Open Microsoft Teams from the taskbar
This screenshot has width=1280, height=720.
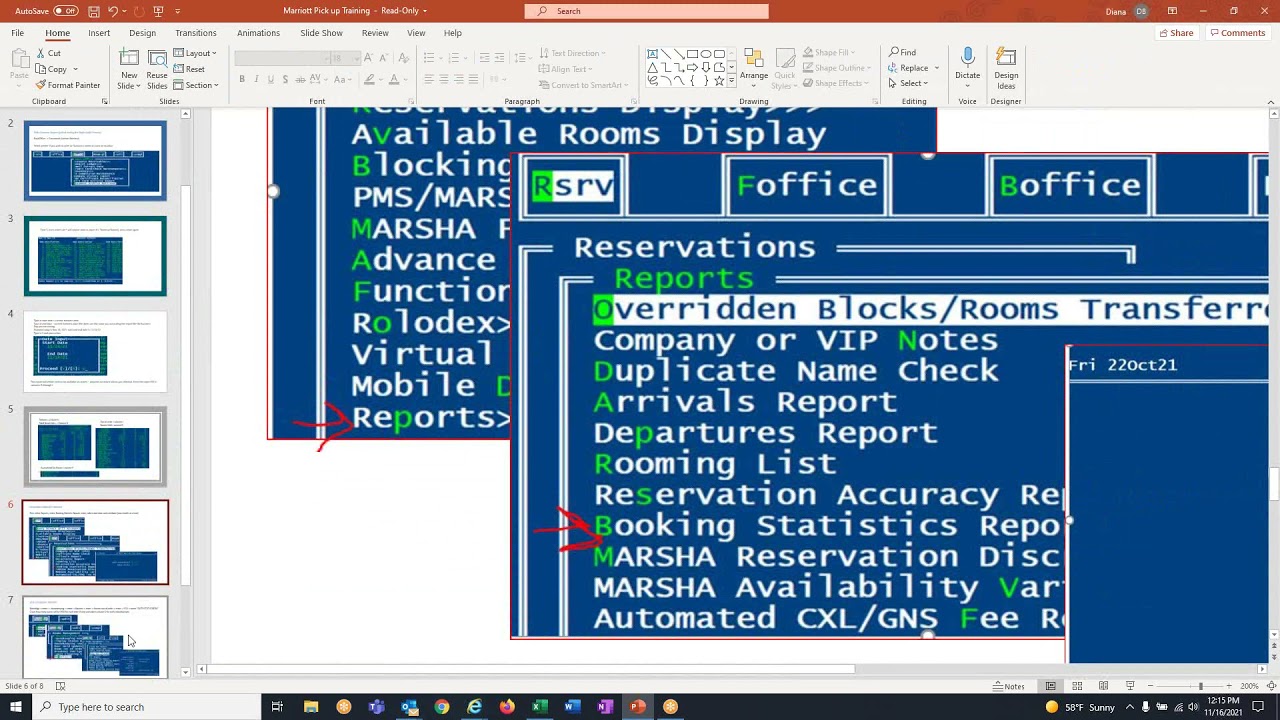376,707
